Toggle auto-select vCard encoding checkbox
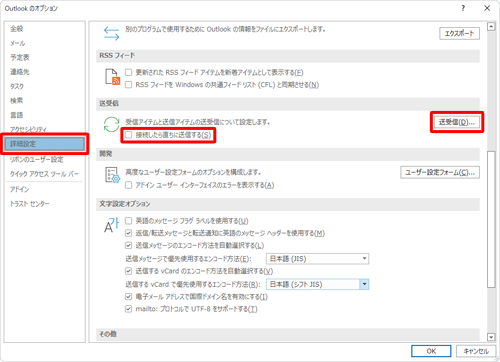 128,271
